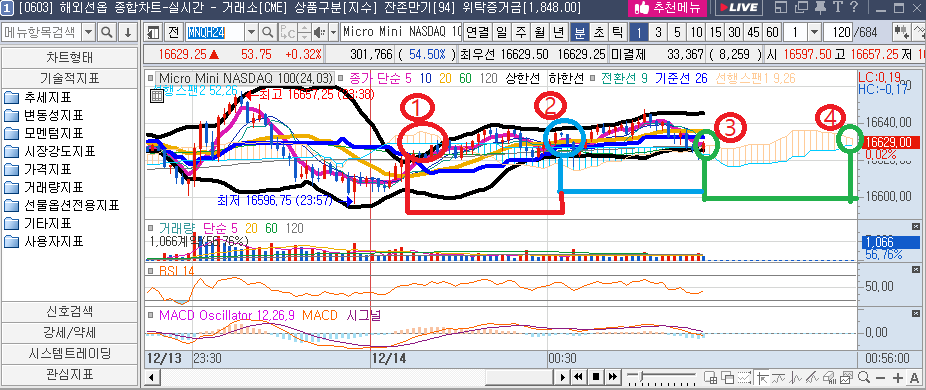Close the 거래량 volume indicator pane
Viewport: 926px width, 390px height.
[x=915, y=226]
